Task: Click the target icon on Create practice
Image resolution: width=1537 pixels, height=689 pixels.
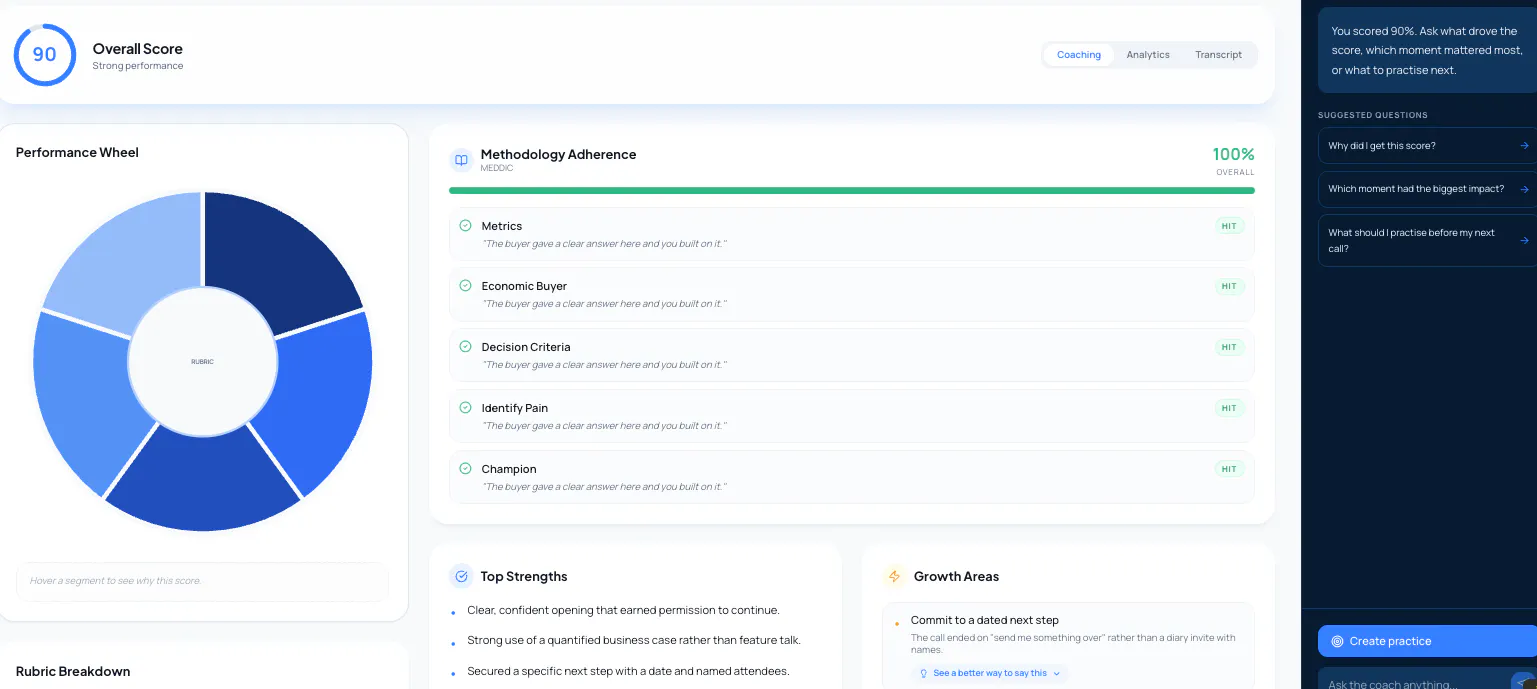Action: [x=1337, y=641]
